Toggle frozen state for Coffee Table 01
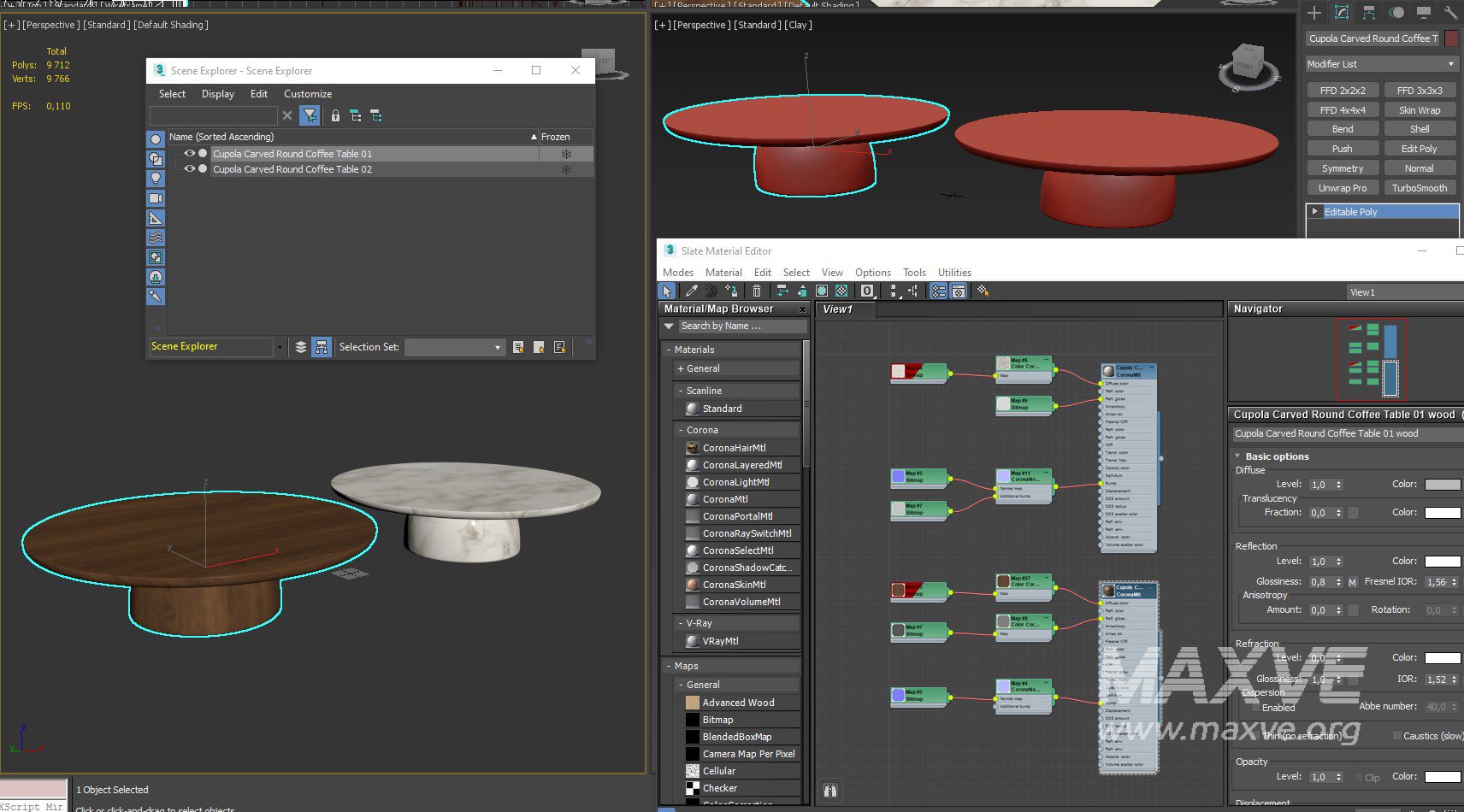Viewport: 1464px width, 812px height. point(565,154)
